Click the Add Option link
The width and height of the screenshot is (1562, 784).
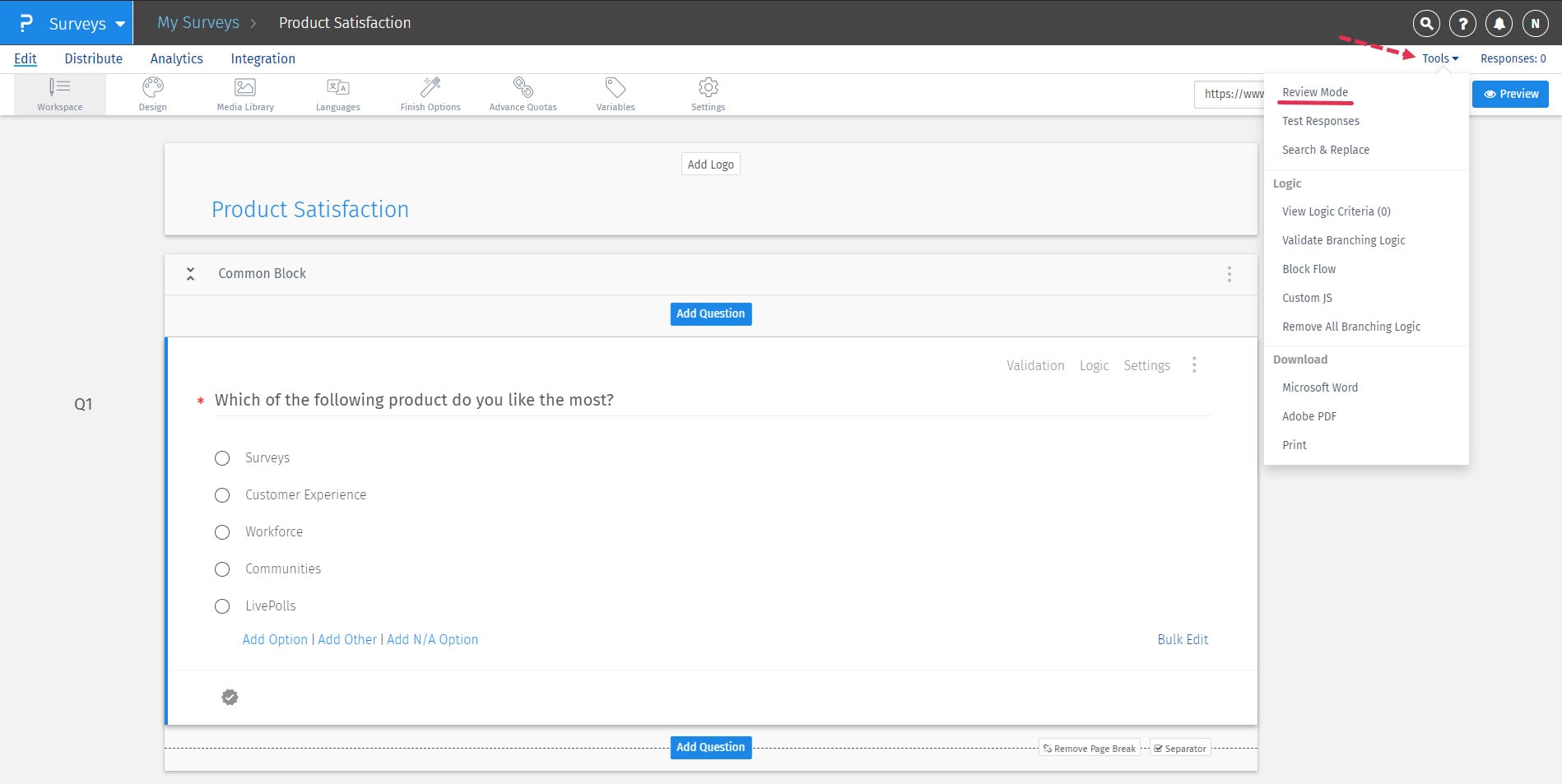pos(275,639)
